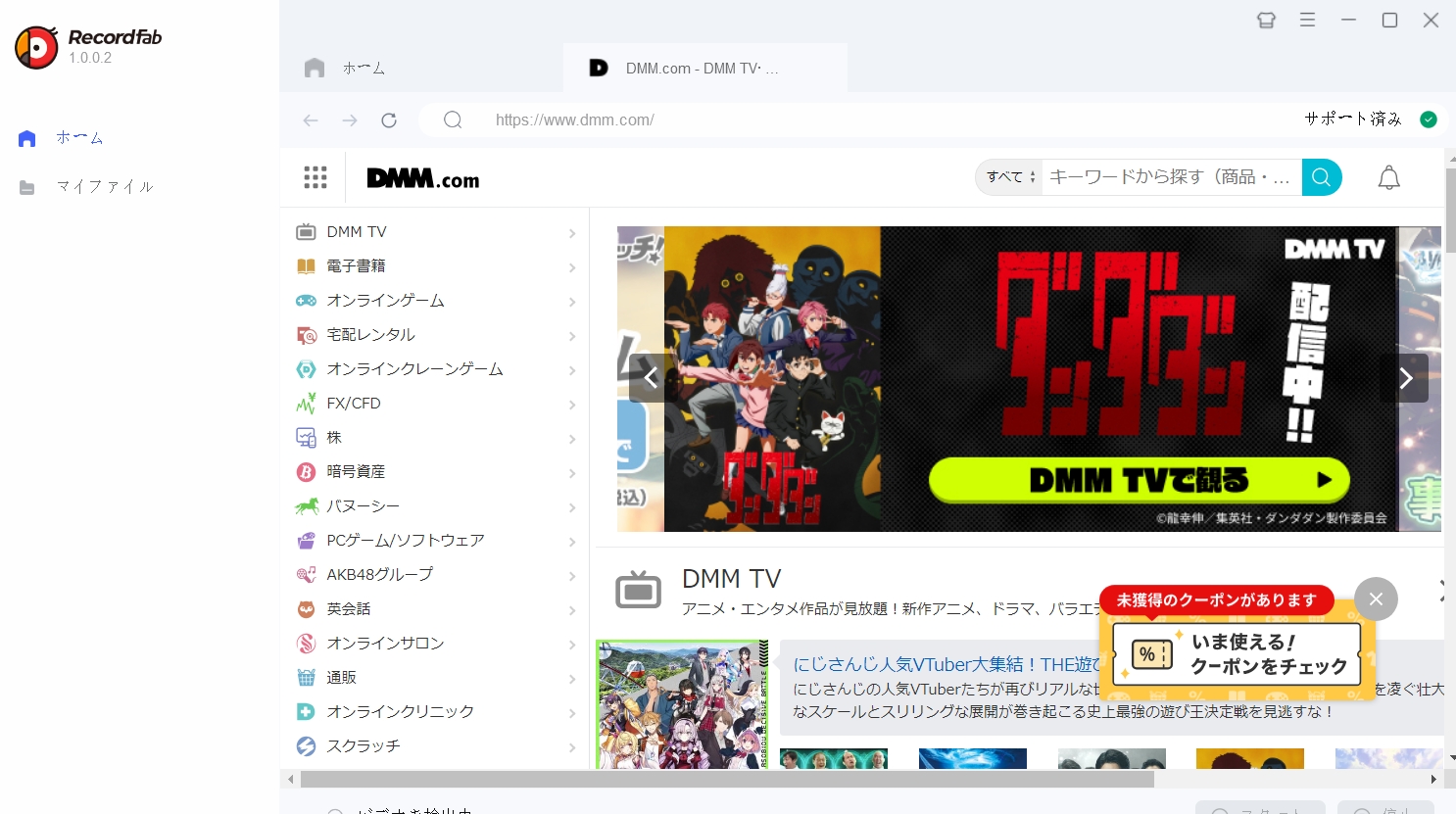Close the coupon popup with X
The height and width of the screenshot is (814, 1456).
tap(1376, 599)
